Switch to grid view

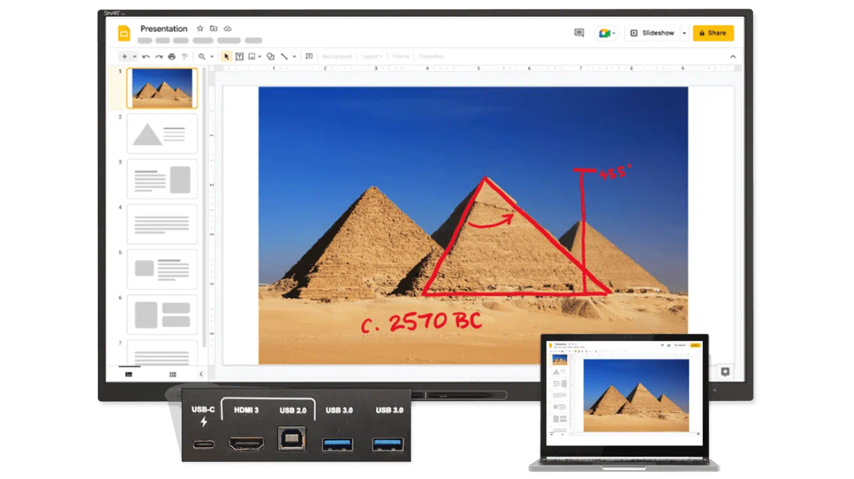point(173,374)
